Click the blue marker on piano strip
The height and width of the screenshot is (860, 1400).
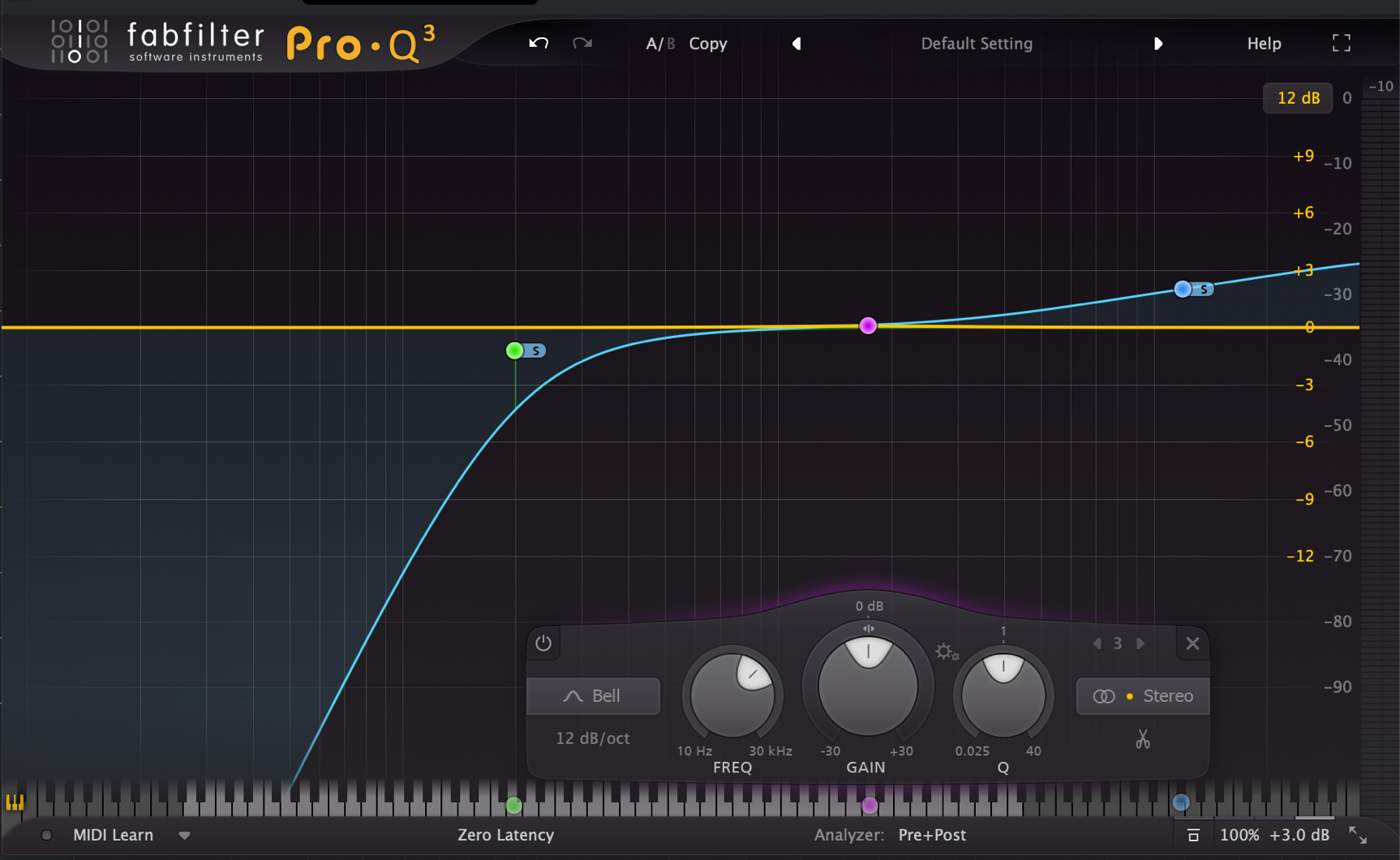[1181, 802]
